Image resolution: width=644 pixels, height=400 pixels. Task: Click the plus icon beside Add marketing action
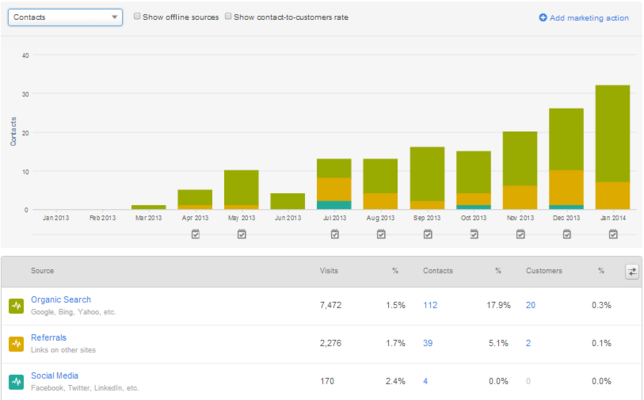coord(543,18)
